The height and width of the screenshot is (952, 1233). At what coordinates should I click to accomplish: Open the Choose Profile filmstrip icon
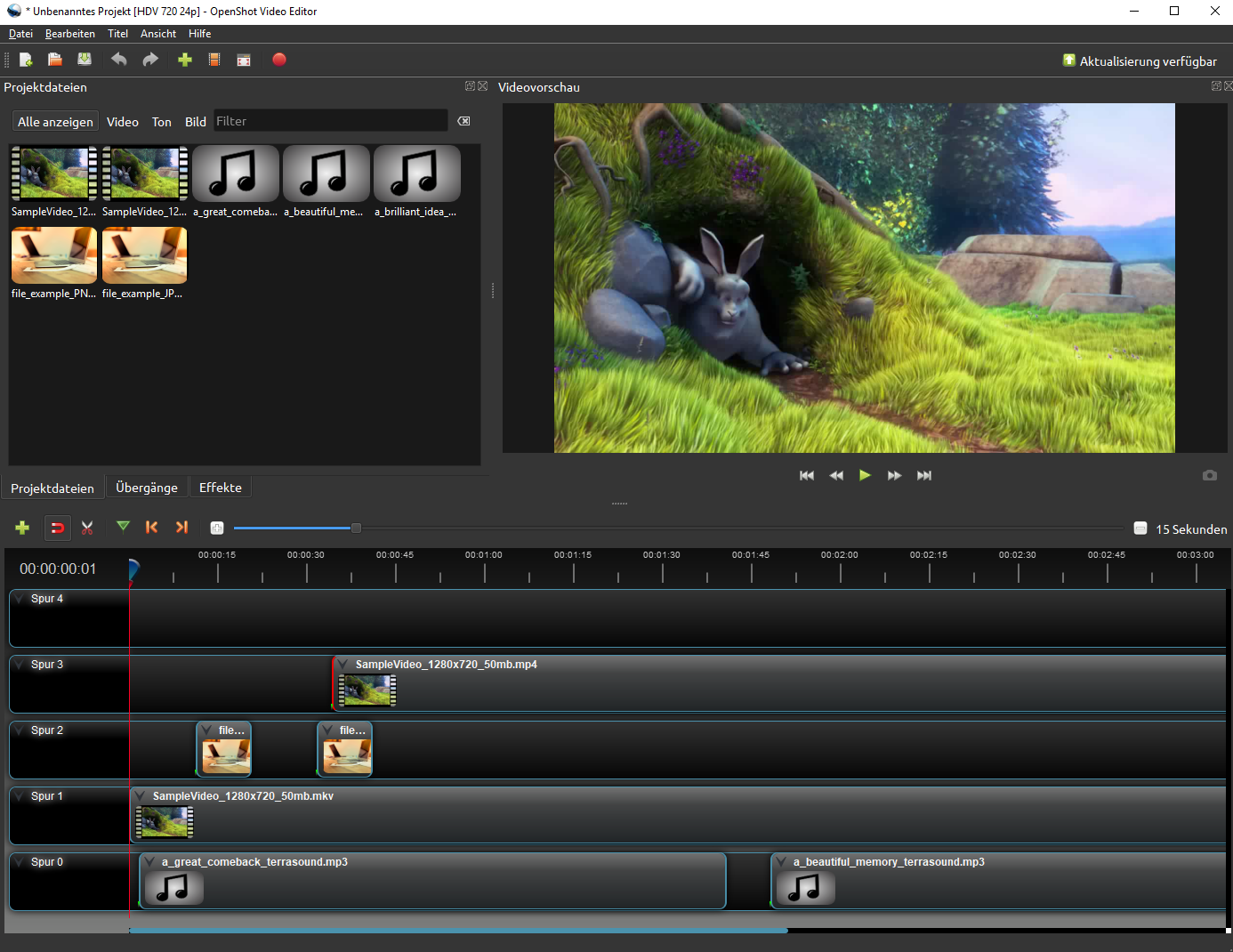214,60
